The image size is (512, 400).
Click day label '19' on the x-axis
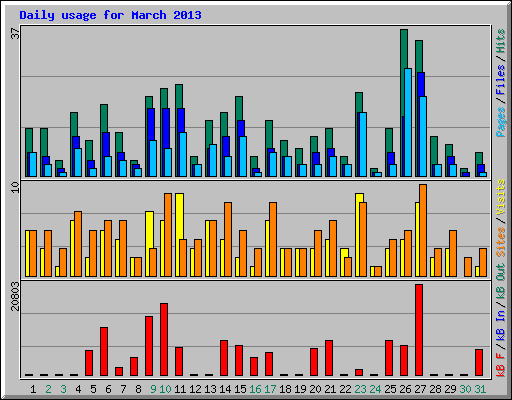point(300,389)
